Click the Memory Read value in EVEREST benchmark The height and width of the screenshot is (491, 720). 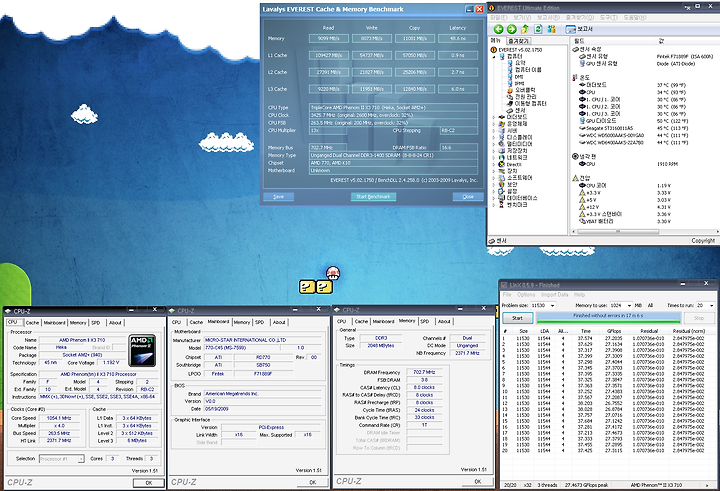[329, 39]
